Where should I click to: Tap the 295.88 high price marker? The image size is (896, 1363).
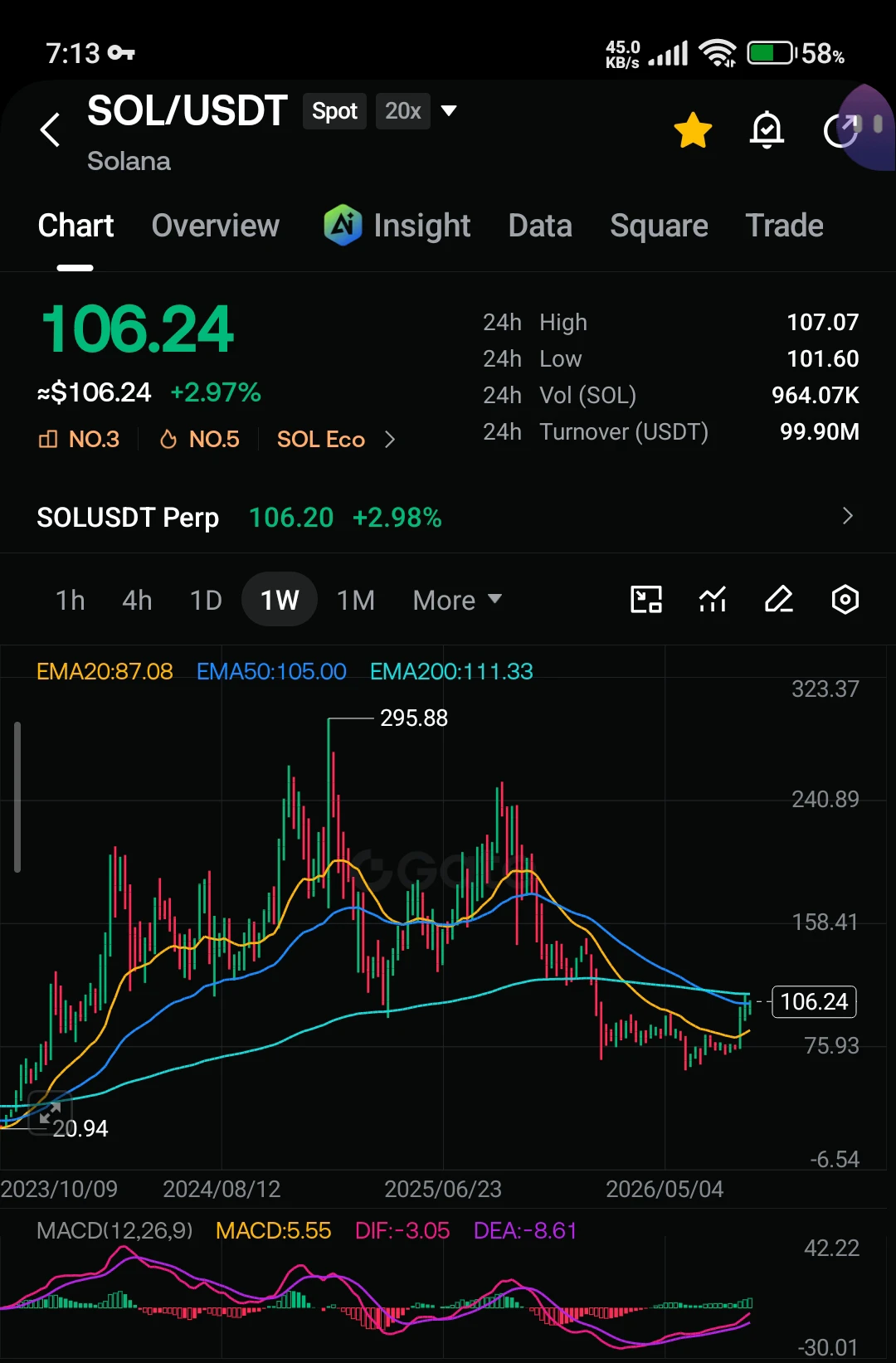tap(414, 718)
